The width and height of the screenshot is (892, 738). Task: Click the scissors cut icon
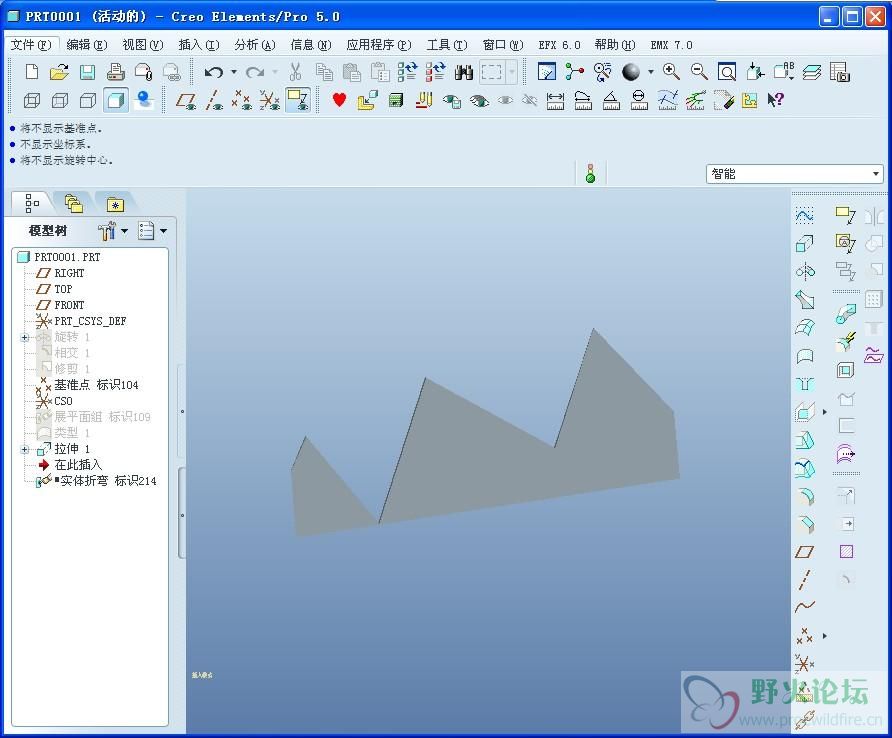pos(295,72)
